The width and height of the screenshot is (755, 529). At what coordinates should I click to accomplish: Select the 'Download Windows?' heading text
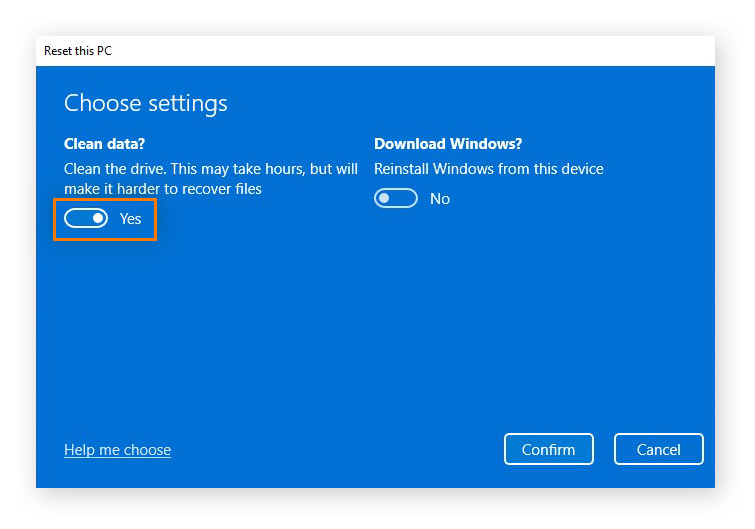(x=448, y=144)
